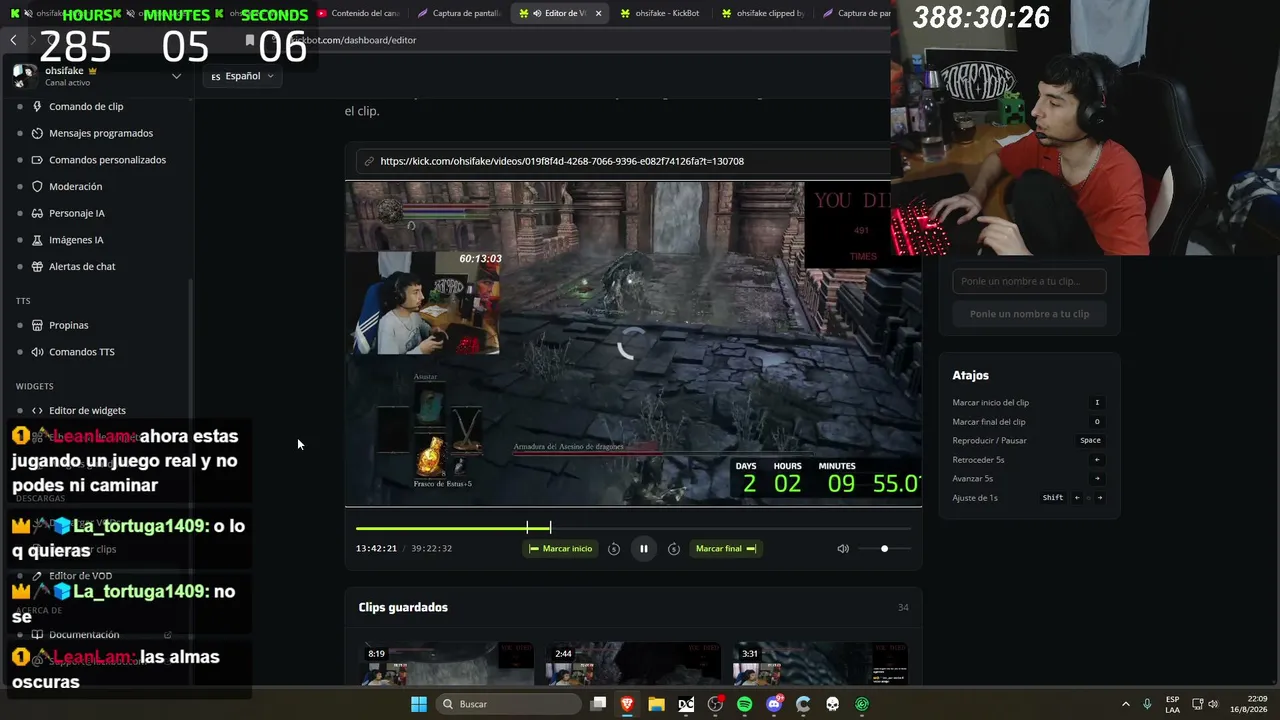Skip the video forward five seconds
This screenshot has width=1280, height=720.
click(x=674, y=548)
